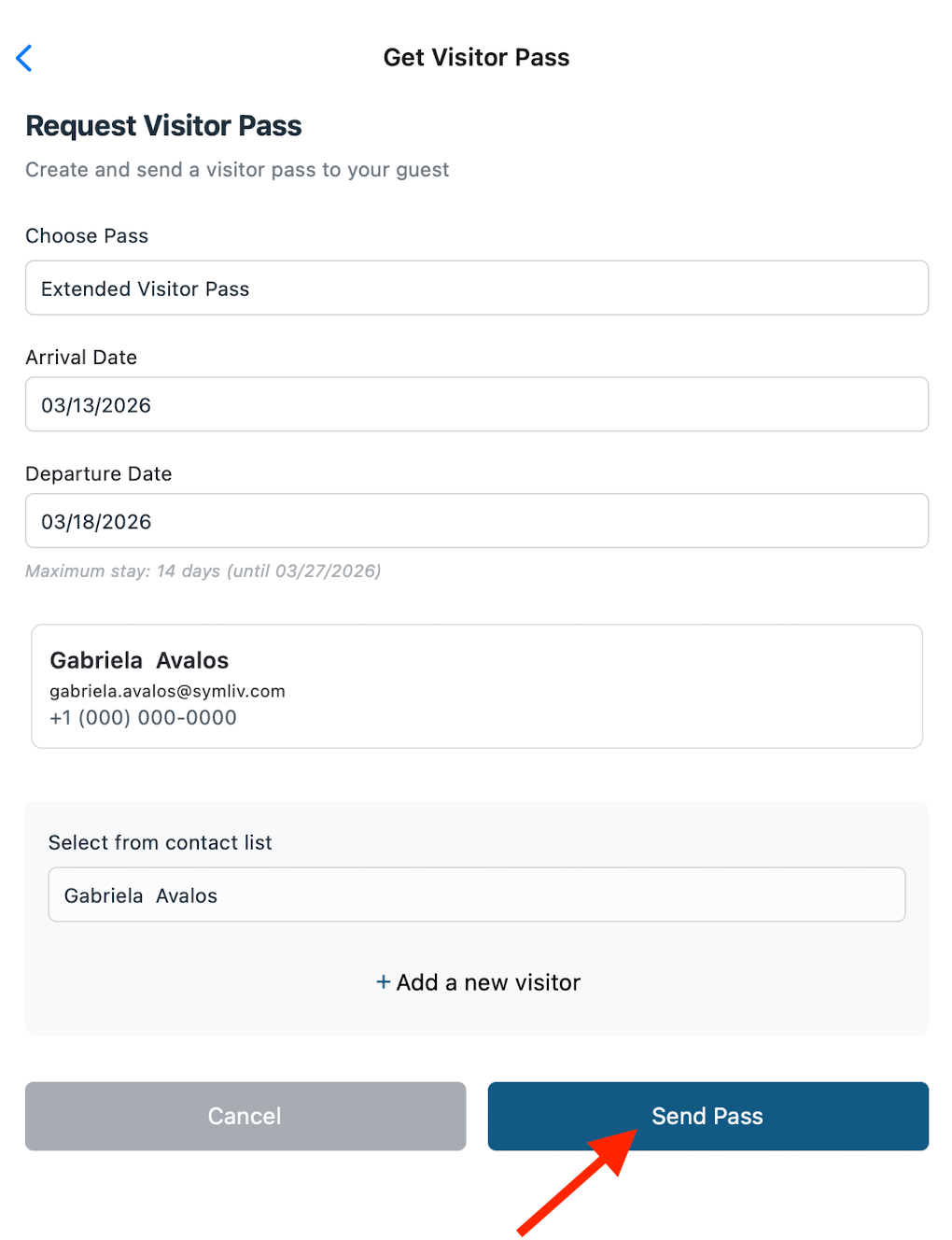Click the Get Visitor Pass page title

pos(476,58)
